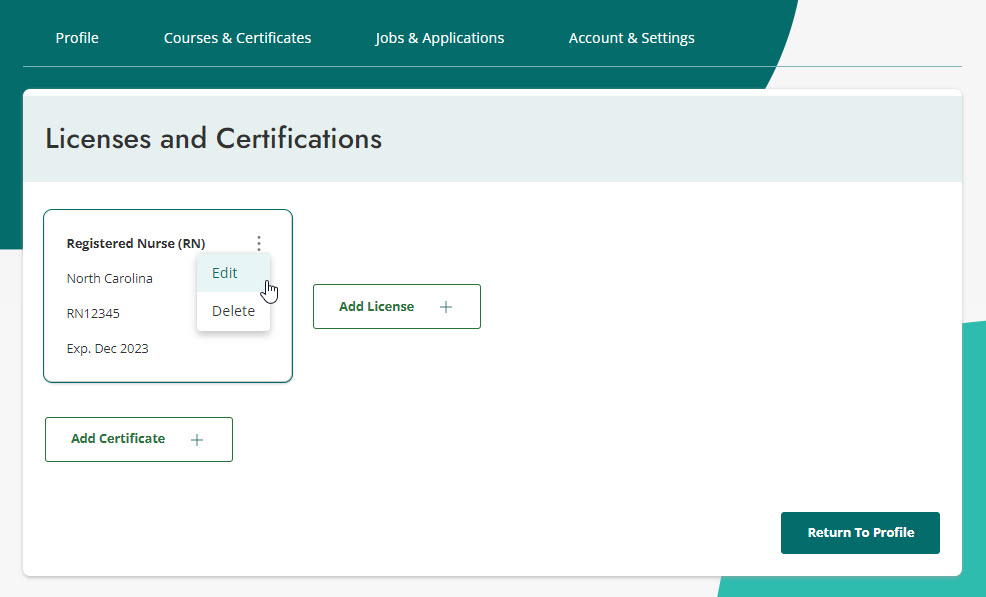Click the Registered Nurse (RN) title text
This screenshot has height=597, width=986.
pos(135,243)
